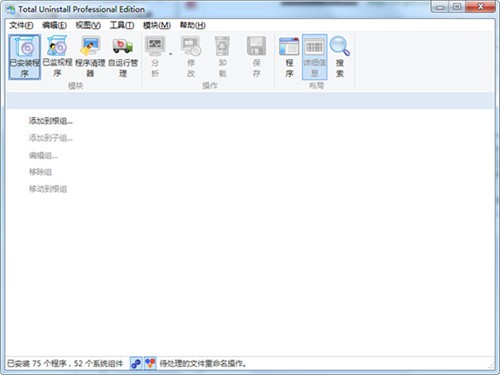Select the 已安装程序 module icon

pyautogui.click(x=25, y=57)
